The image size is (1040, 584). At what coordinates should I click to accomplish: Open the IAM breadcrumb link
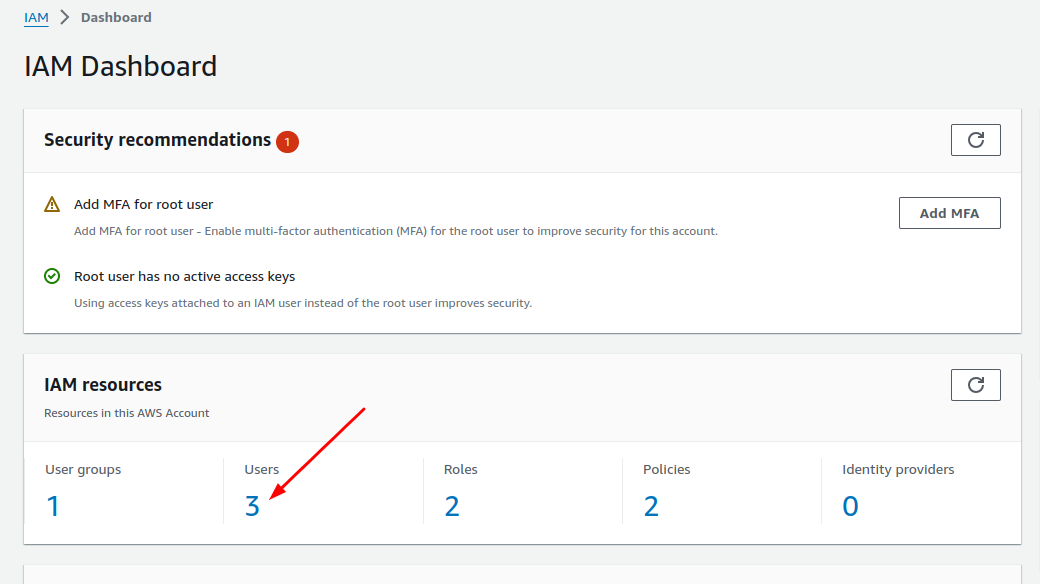click(x=36, y=17)
